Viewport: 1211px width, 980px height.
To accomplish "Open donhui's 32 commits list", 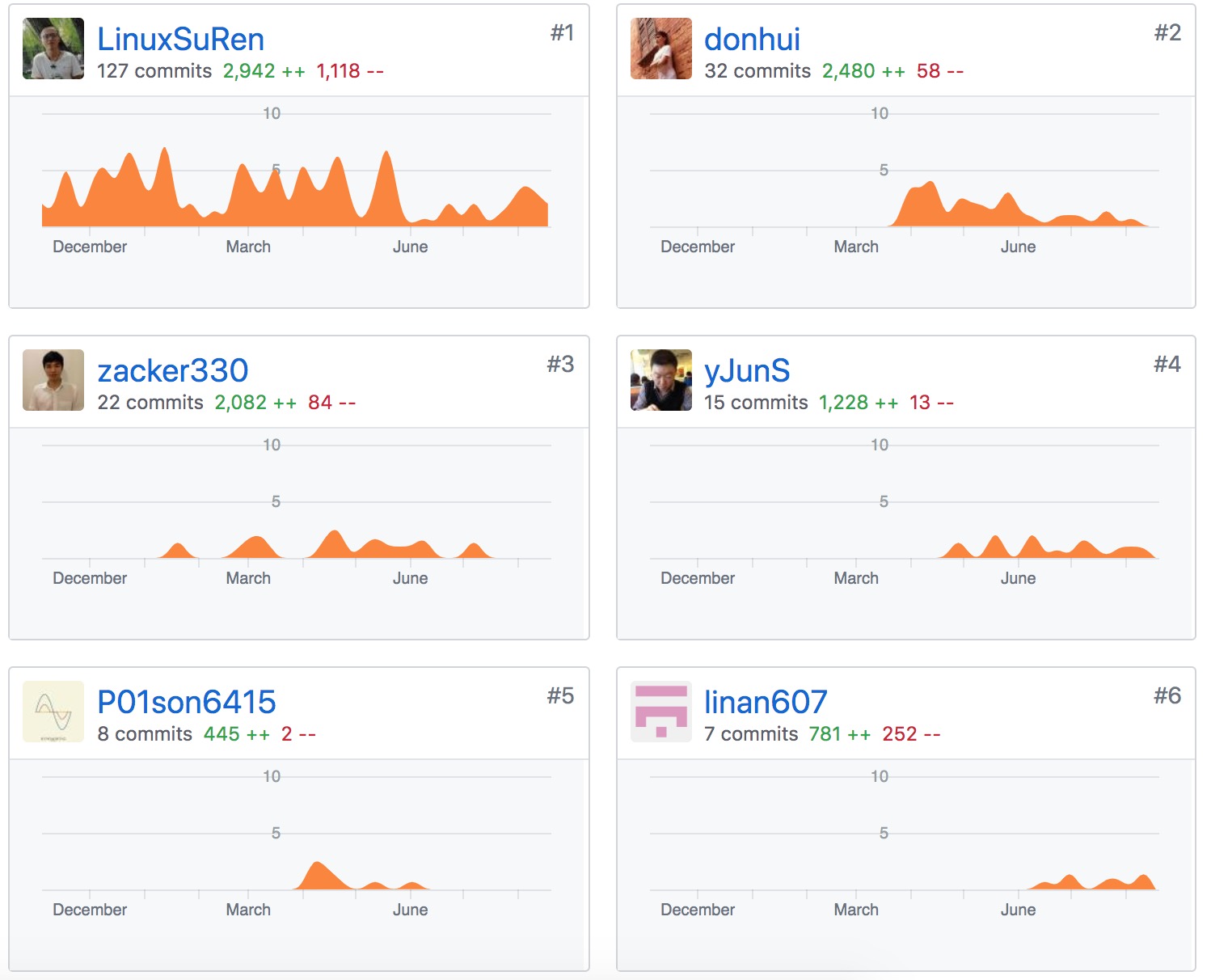I will (x=757, y=71).
